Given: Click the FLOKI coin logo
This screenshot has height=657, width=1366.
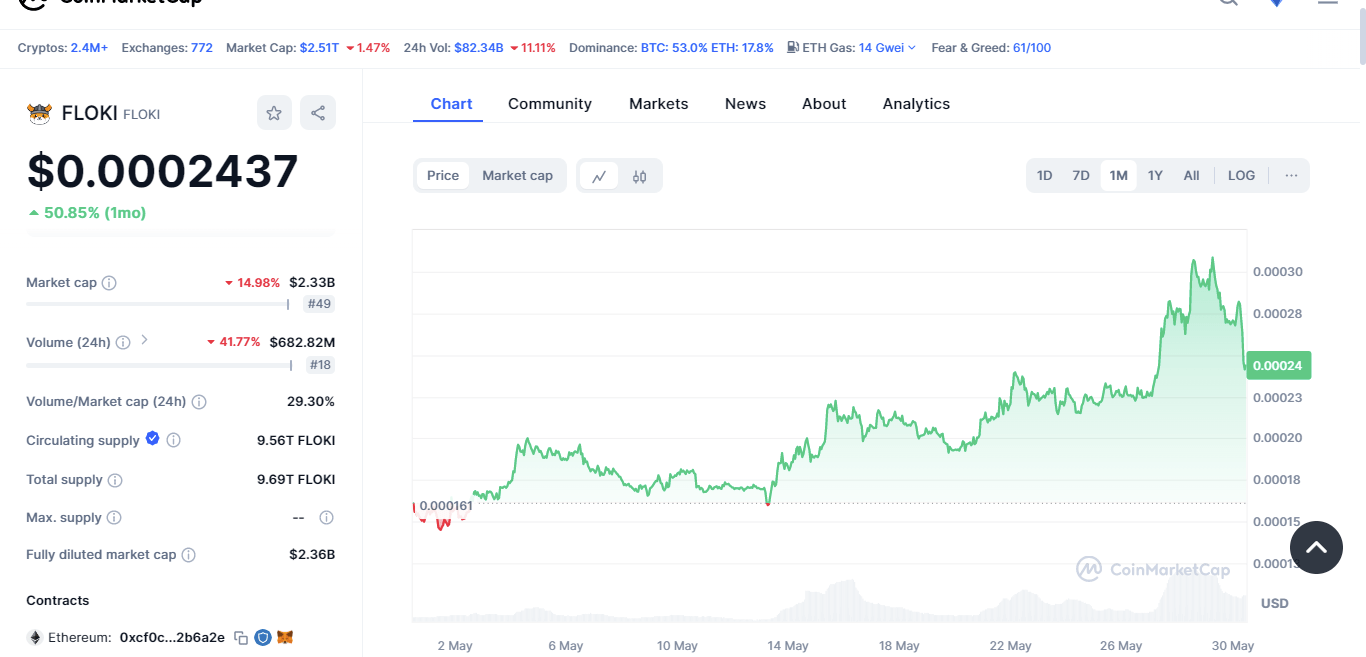Looking at the screenshot, I should pos(39,114).
